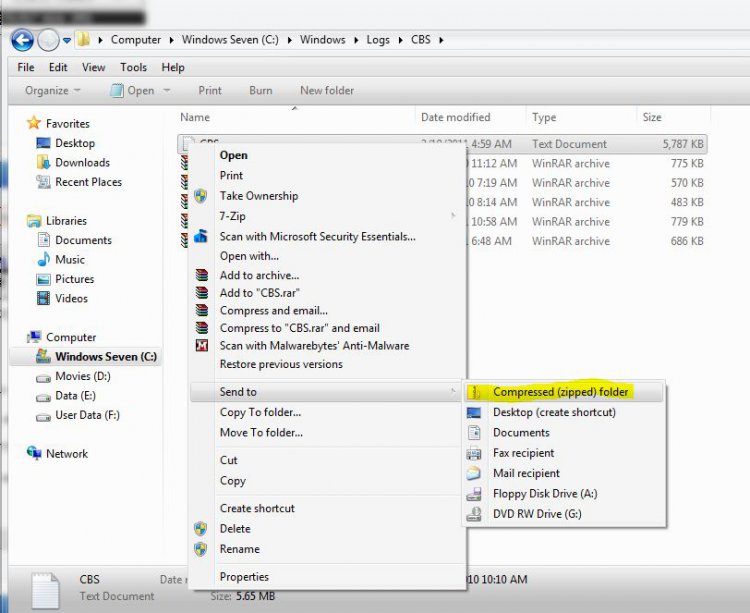Image resolution: width=750 pixels, height=613 pixels.
Task: Click WinRAR icon beside Add to "CBS.rar"
Action: pyautogui.click(x=202, y=293)
